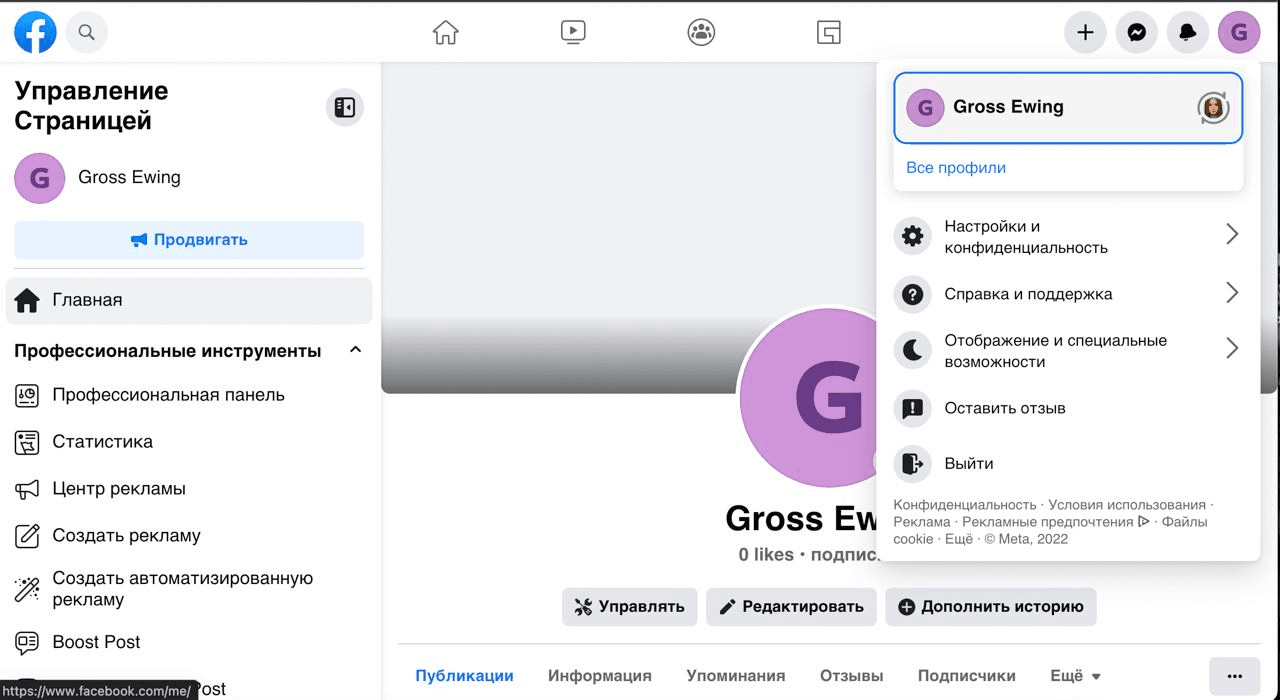Image resolution: width=1280 pixels, height=700 pixels.
Task: Open Справка и поддержка
Action: 1068,294
